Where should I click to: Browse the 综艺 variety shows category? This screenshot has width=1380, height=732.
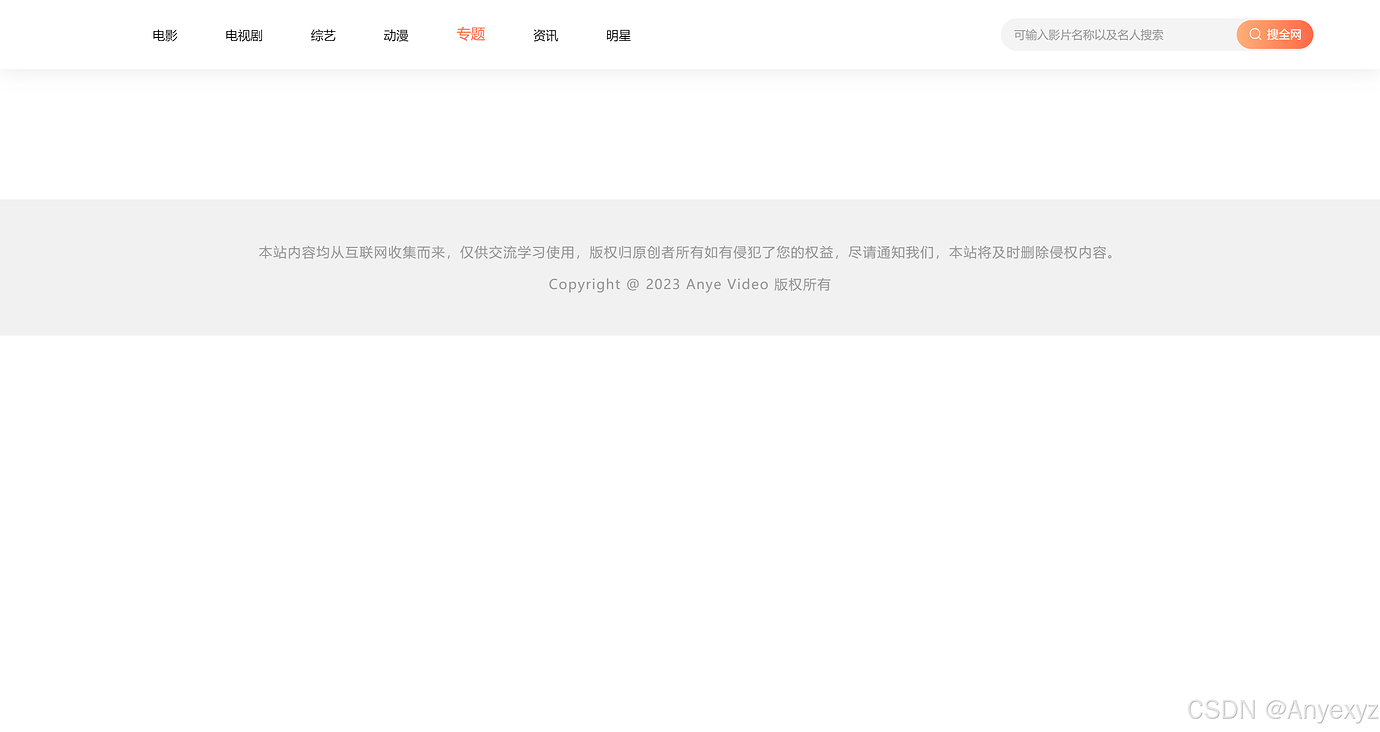point(322,35)
